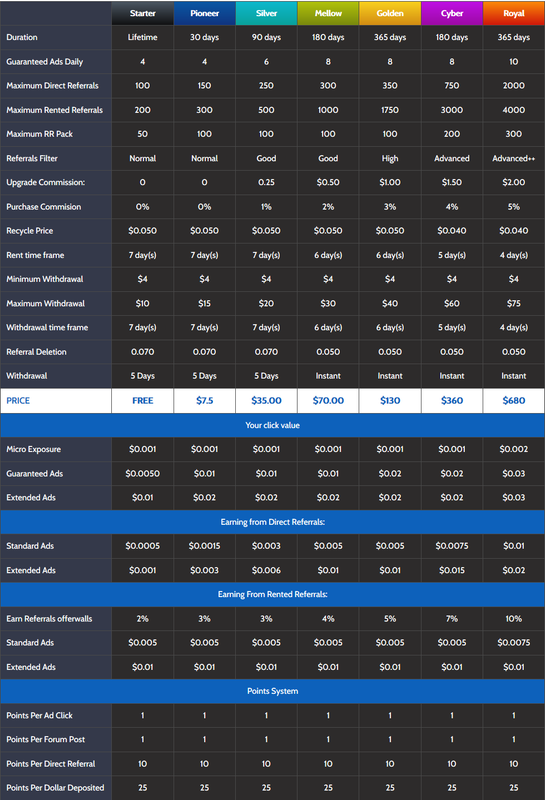Click Cyber's 750 maximum direct referrals
Viewport: 545px width, 800px height.
click(x=452, y=86)
